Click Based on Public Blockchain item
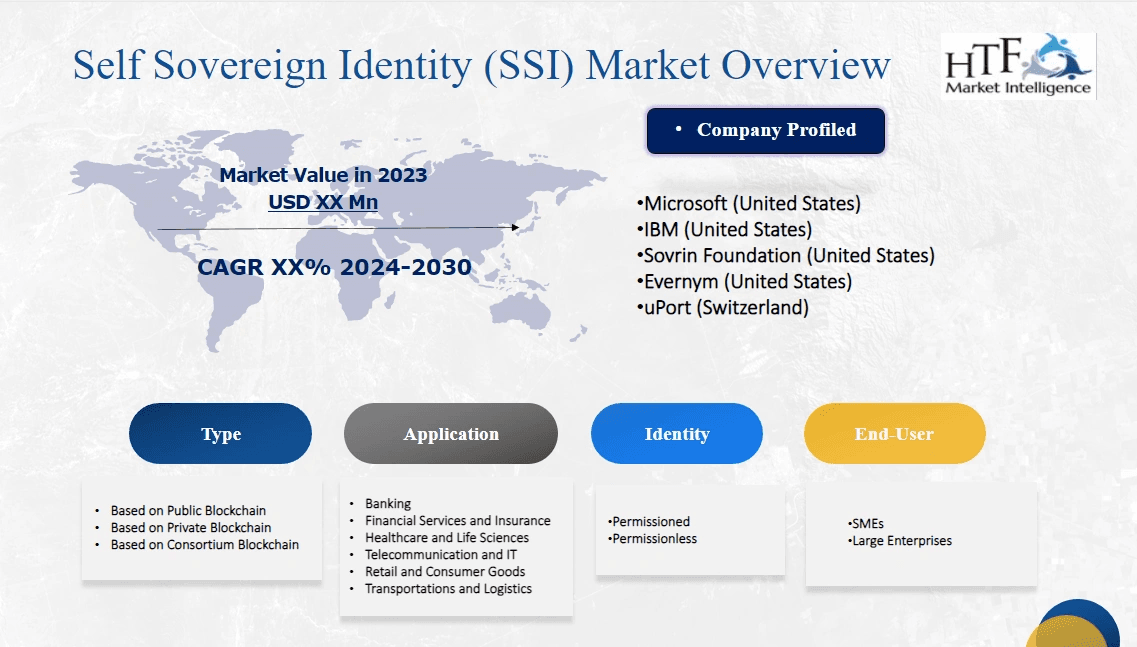Viewport: 1137px width, 647px height. 188,511
